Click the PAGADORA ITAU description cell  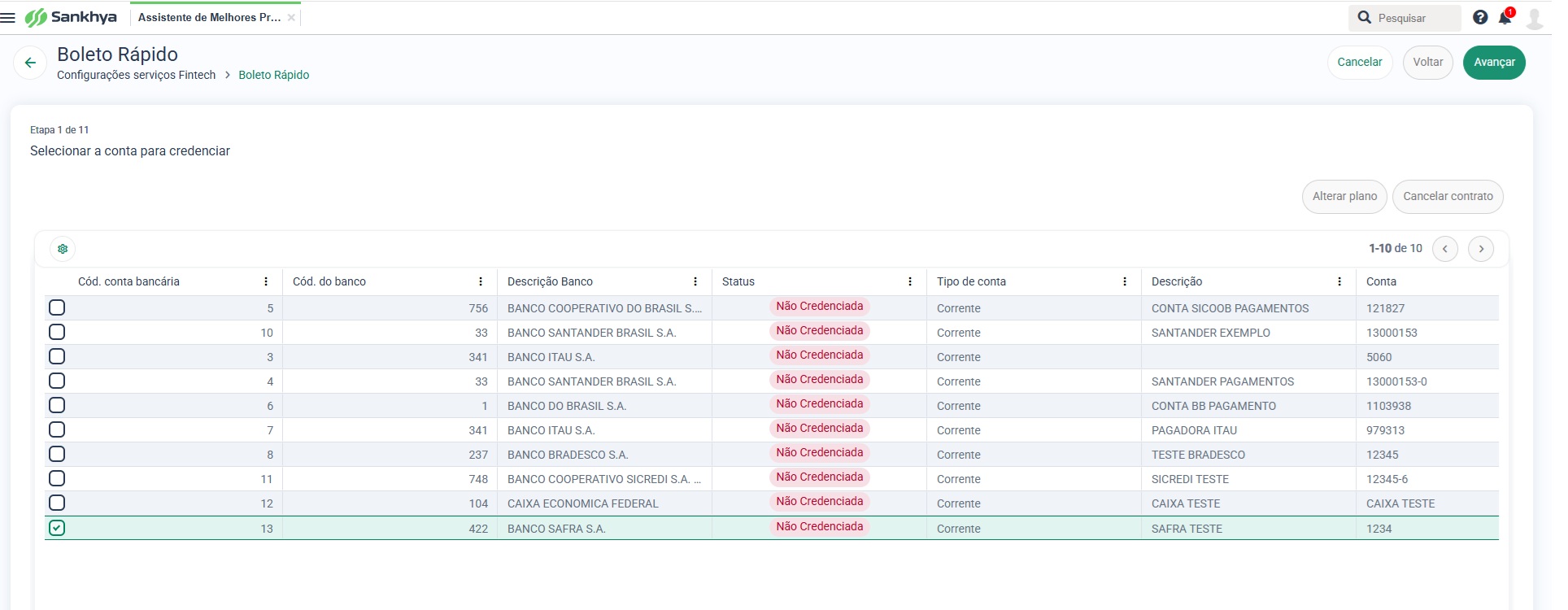coord(1248,430)
